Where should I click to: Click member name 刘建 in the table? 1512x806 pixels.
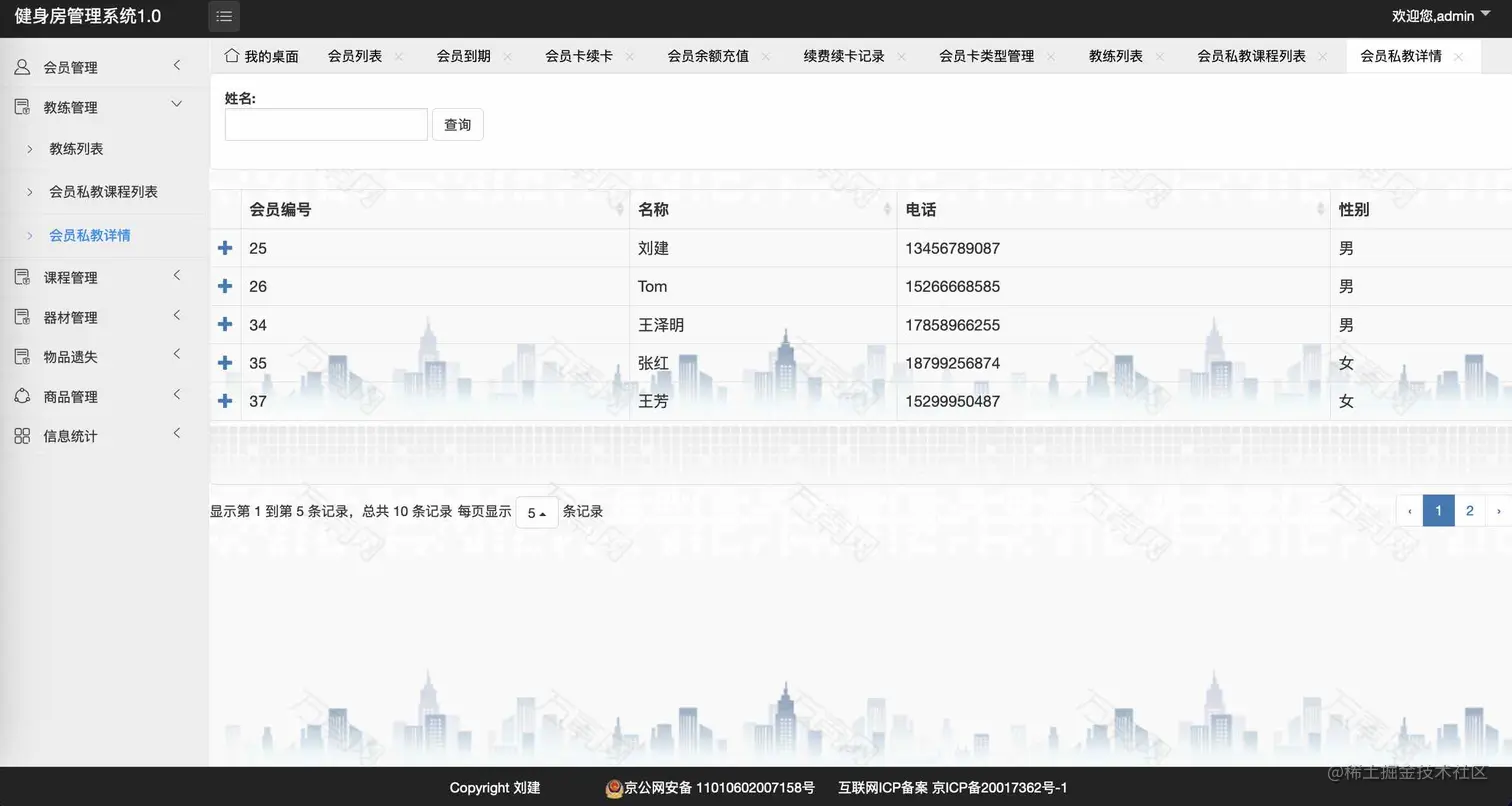point(654,248)
